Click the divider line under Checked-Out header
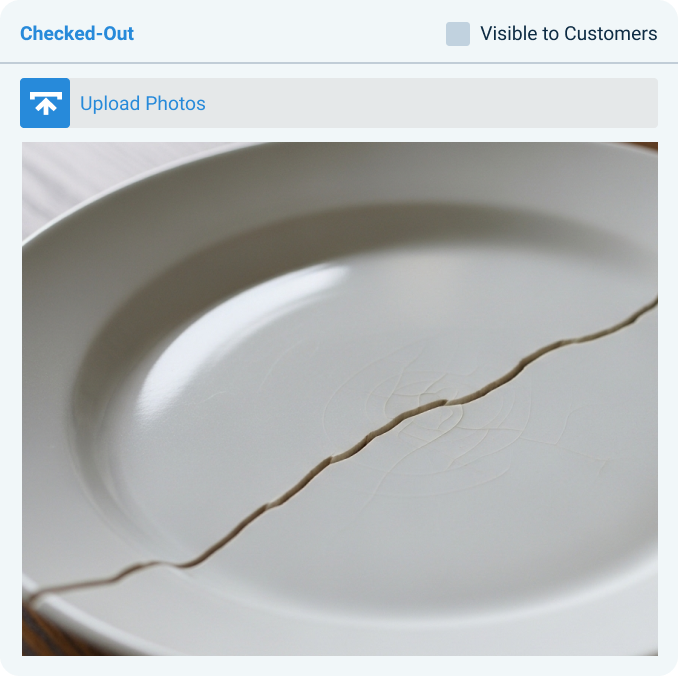 coord(339,63)
